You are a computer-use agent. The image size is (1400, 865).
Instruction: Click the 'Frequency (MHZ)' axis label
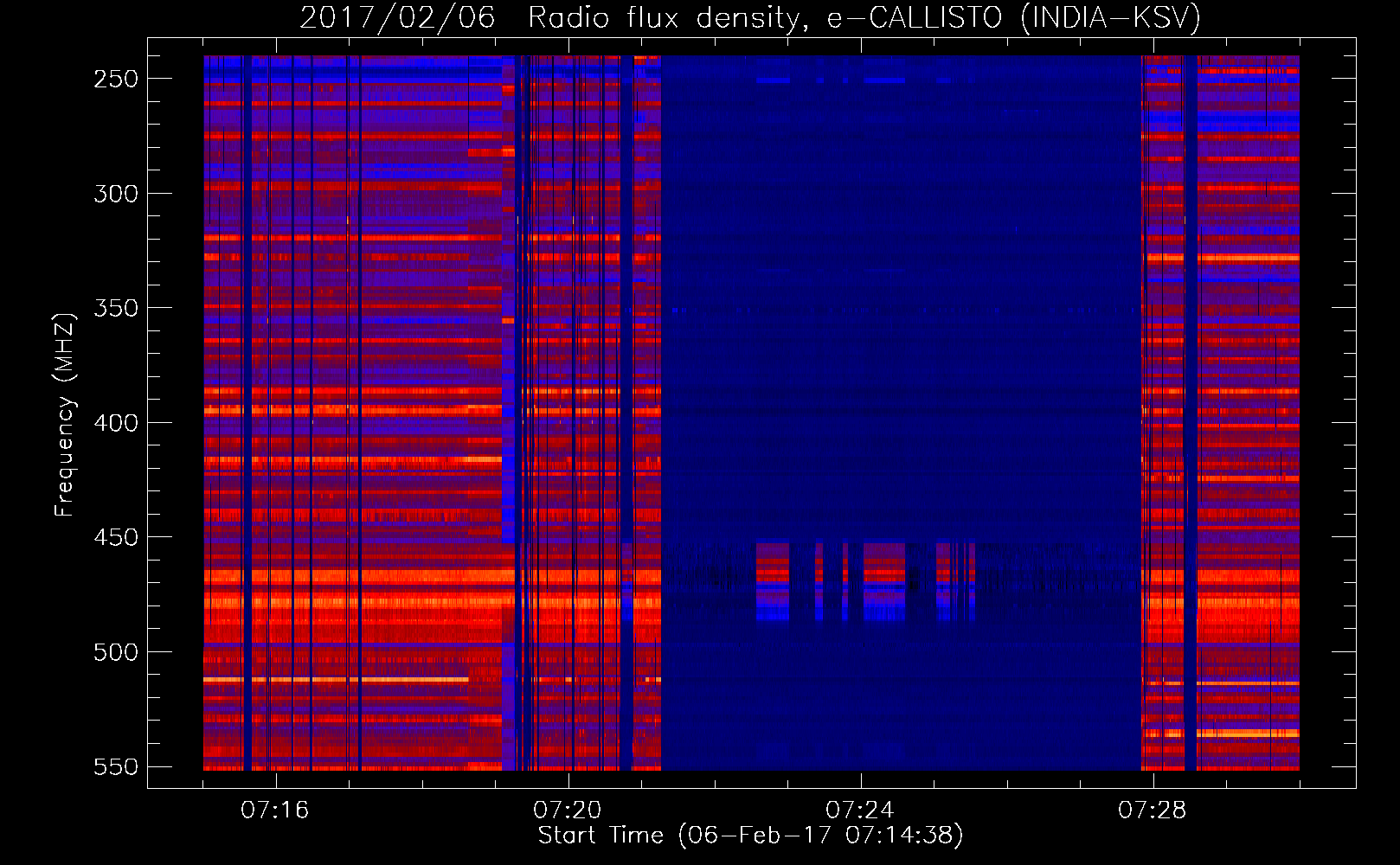point(65,414)
